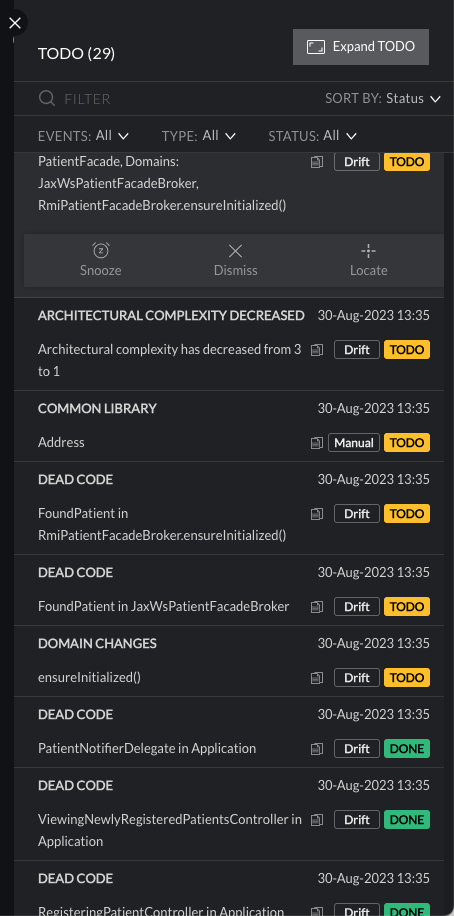Copy icon for Architectural complexity decreased entry
This screenshot has height=916, width=454.
[x=317, y=350]
